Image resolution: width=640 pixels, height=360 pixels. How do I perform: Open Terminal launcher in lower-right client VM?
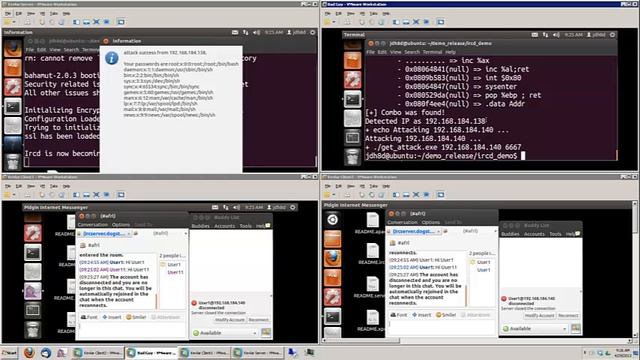[333, 316]
